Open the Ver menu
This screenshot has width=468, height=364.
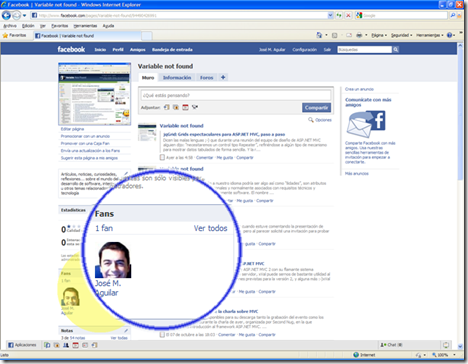click(43, 26)
